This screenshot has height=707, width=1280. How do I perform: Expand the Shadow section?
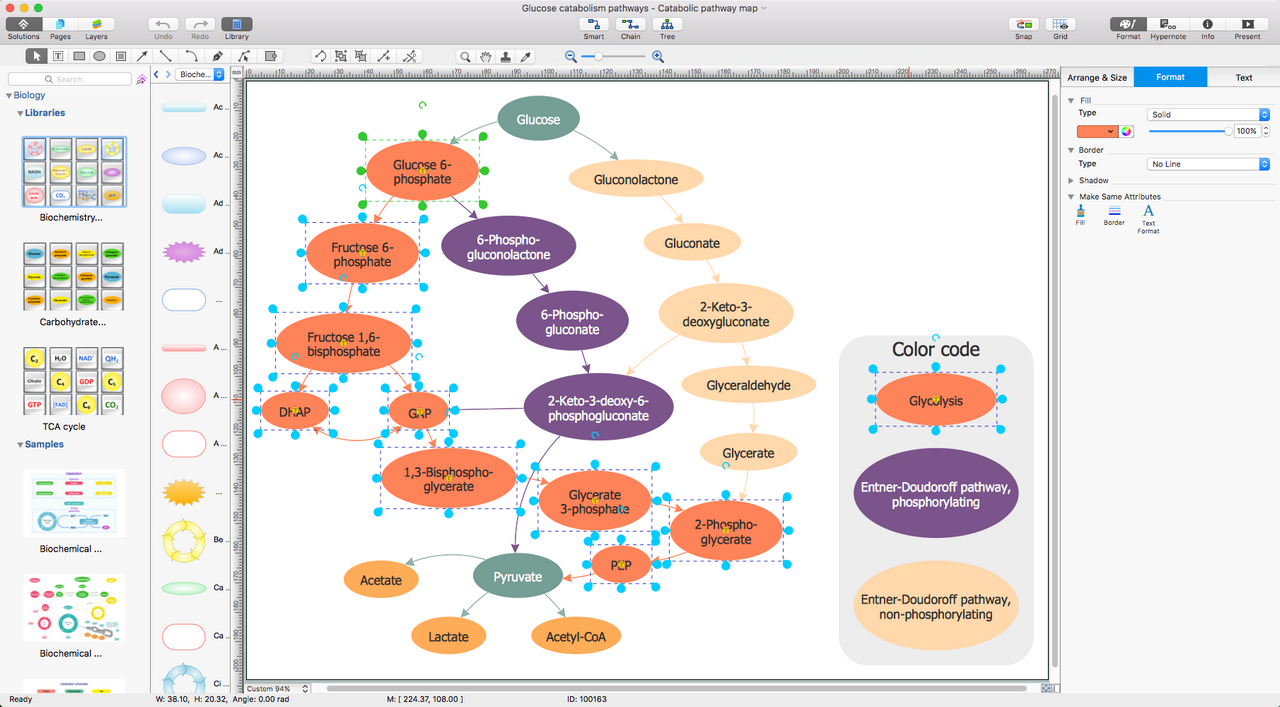pos(1072,181)
